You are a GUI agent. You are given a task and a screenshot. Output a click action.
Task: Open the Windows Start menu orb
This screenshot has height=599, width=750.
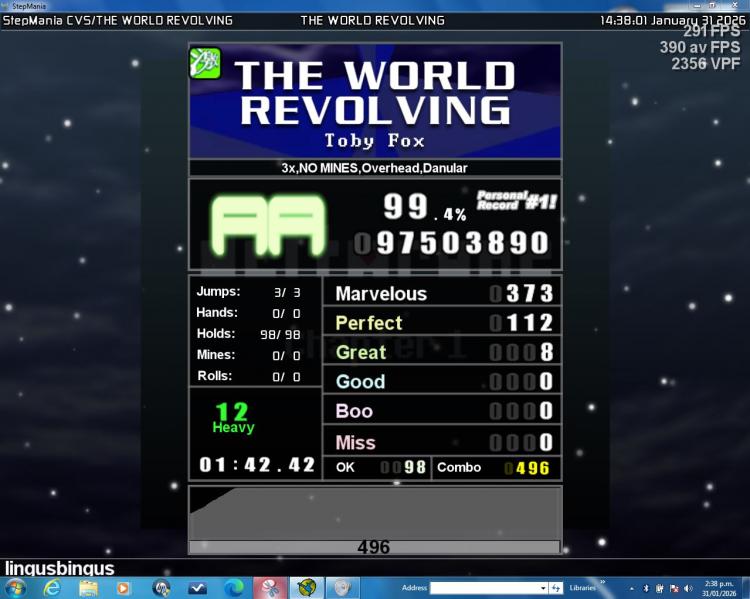[x=16, y=588]
